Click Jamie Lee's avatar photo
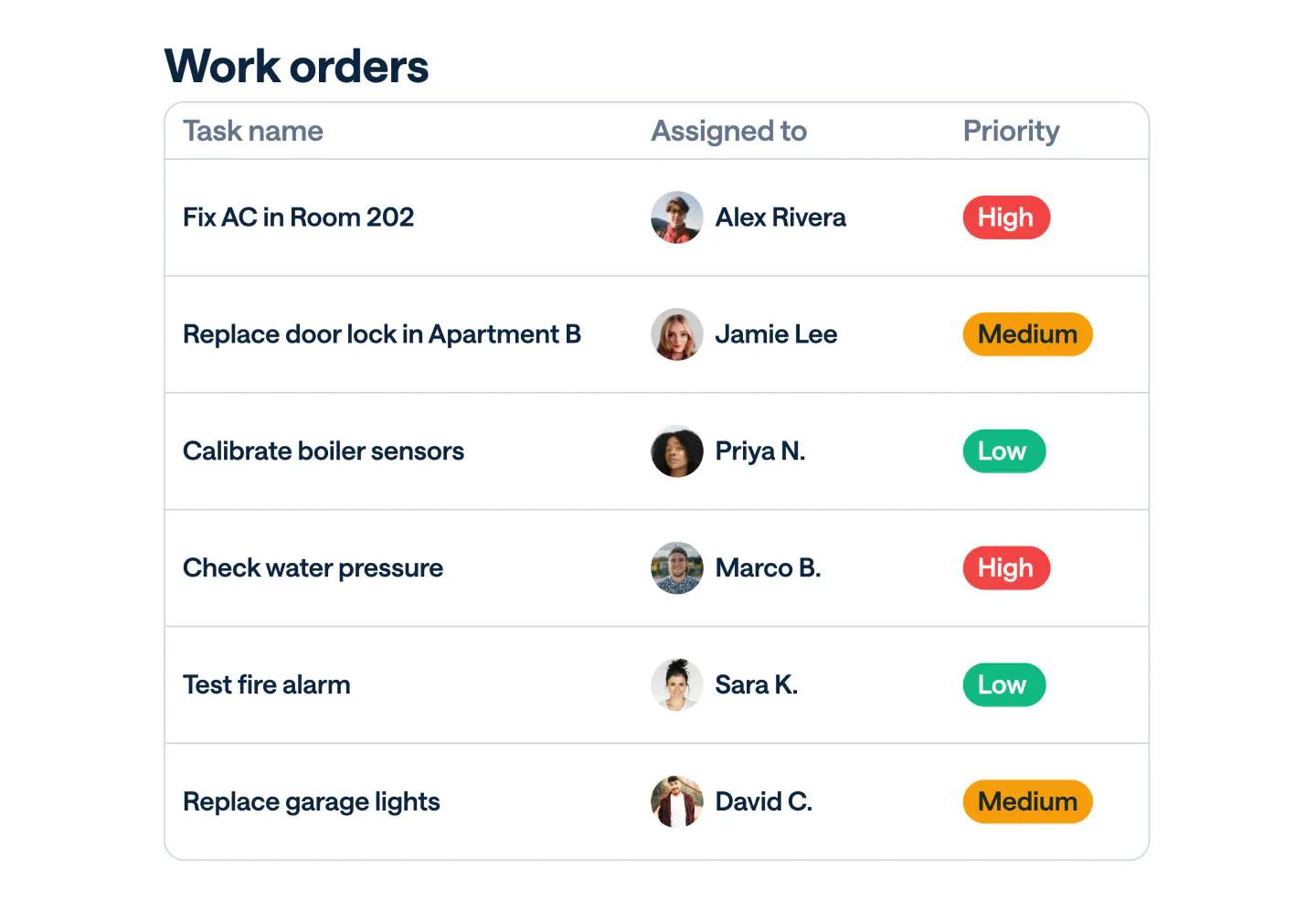Viewport: 1316px width, 911px height. tap(676, 334)
